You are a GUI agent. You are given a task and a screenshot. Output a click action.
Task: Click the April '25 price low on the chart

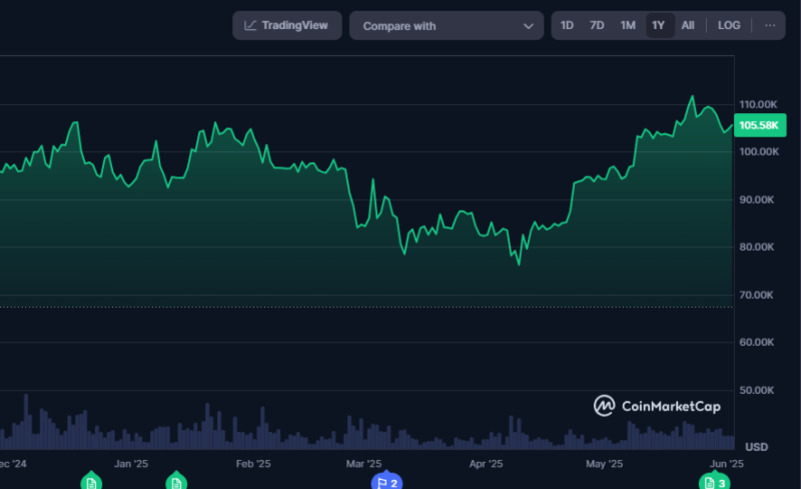(518, 264)
